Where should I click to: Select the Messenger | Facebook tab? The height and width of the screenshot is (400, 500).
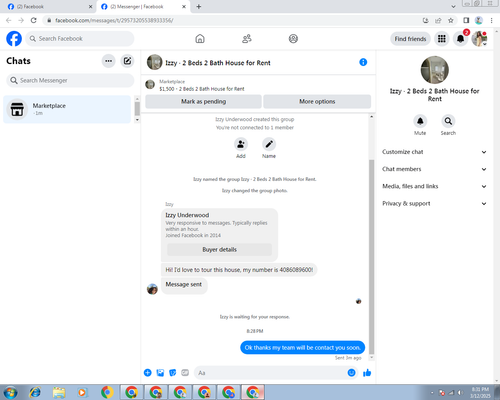tap(143, 7)
